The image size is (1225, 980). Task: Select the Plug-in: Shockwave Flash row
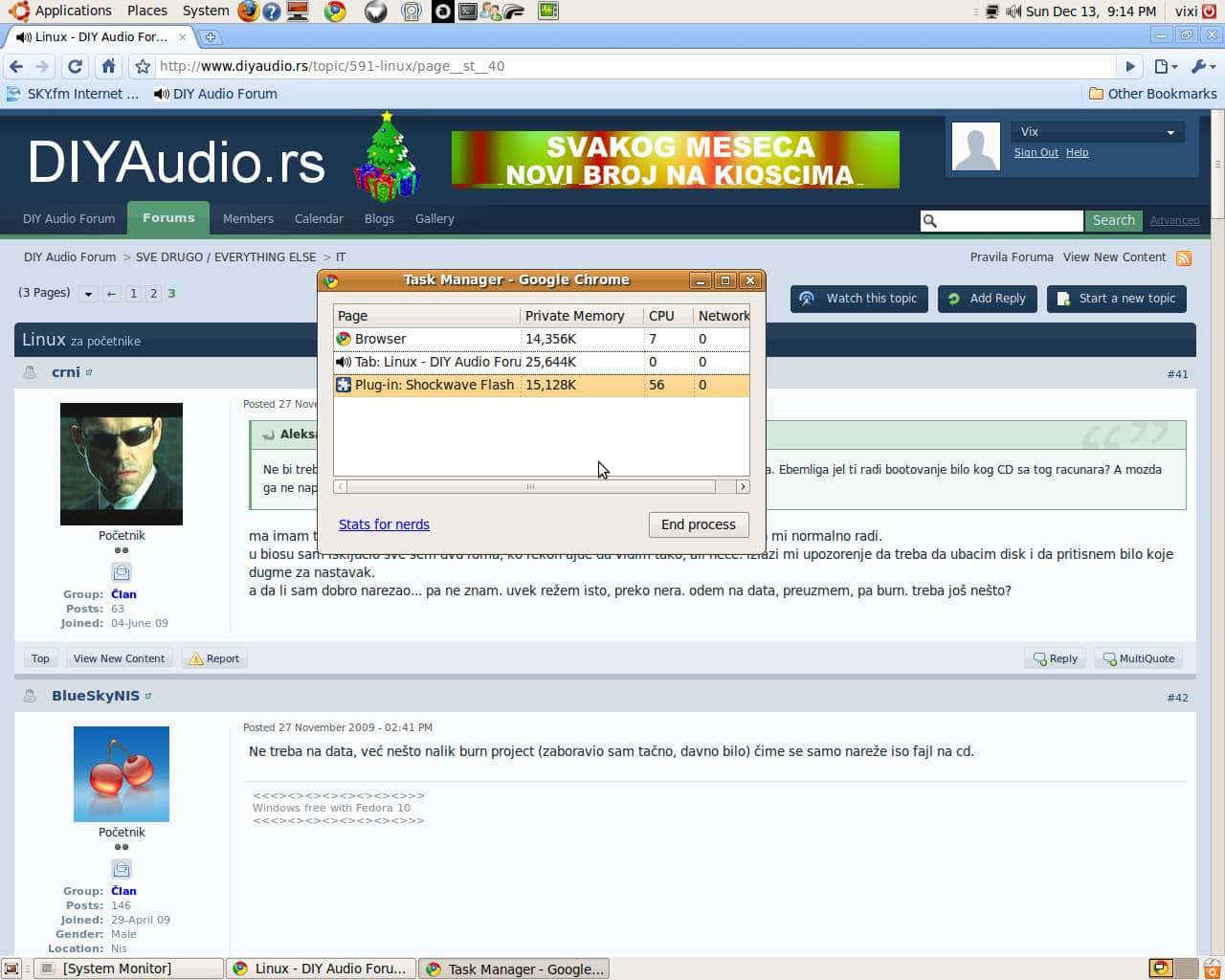542,385
